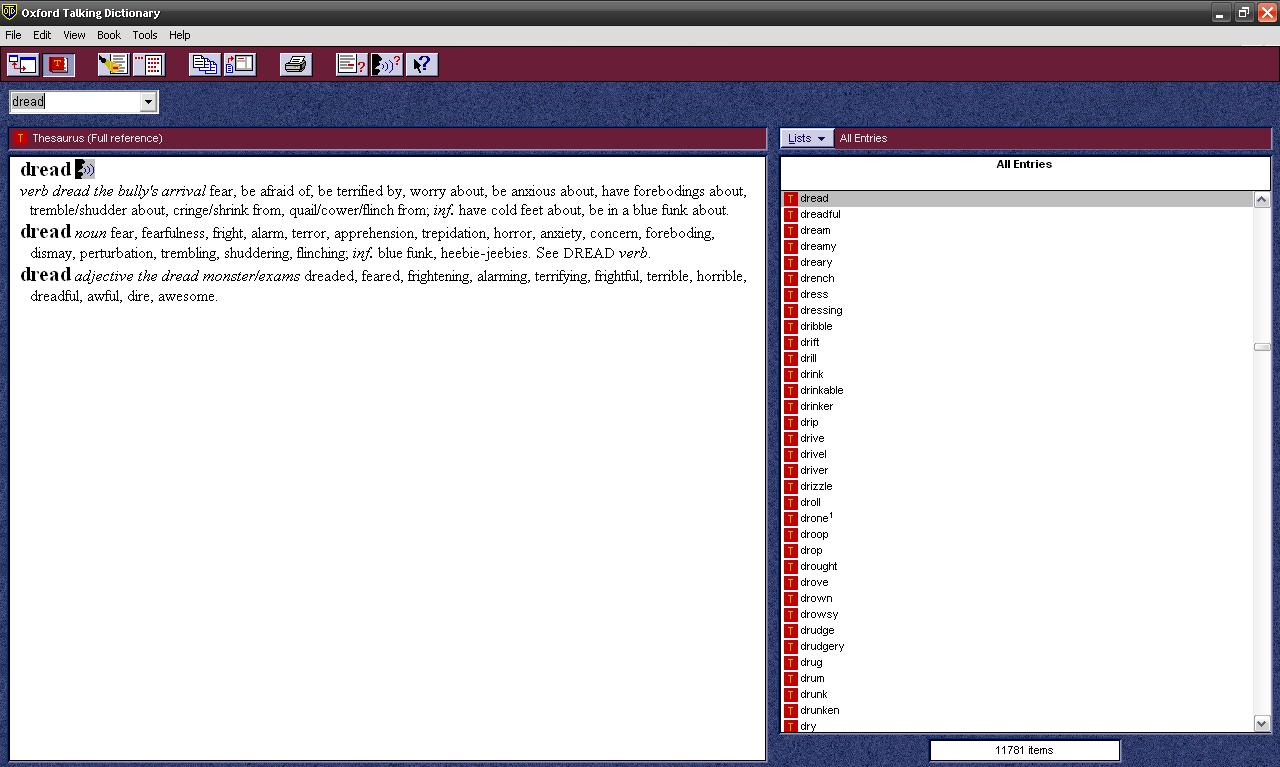Select 'drove' in the entries list
Screen dimensions: 1280x767
814,582
